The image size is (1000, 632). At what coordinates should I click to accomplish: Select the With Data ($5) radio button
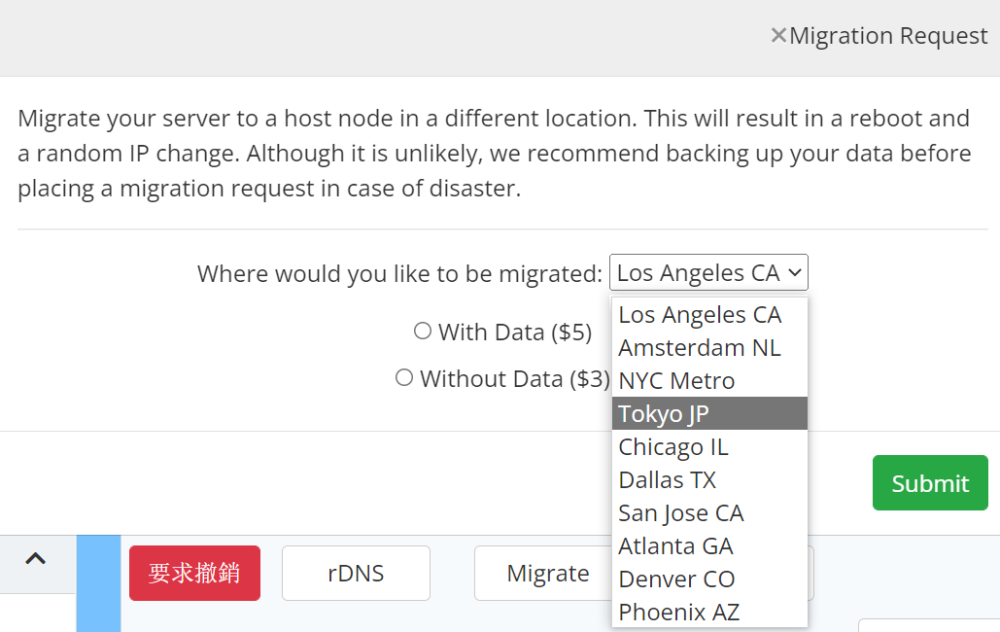click(x=422, y=331)
